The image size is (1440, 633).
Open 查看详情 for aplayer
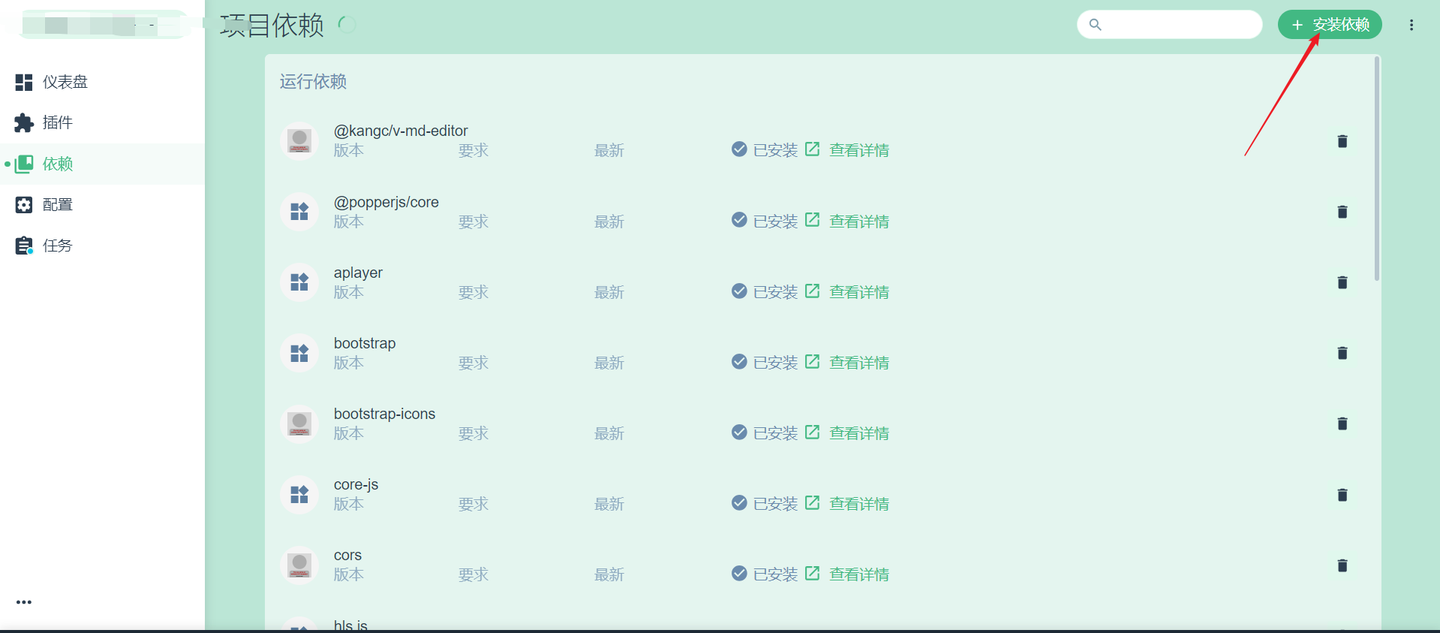tap(858, 291)
